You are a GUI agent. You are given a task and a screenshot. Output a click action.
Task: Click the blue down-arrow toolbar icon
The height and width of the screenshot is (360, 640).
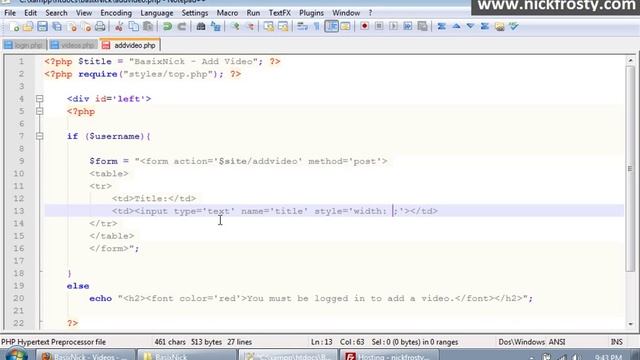470,27
